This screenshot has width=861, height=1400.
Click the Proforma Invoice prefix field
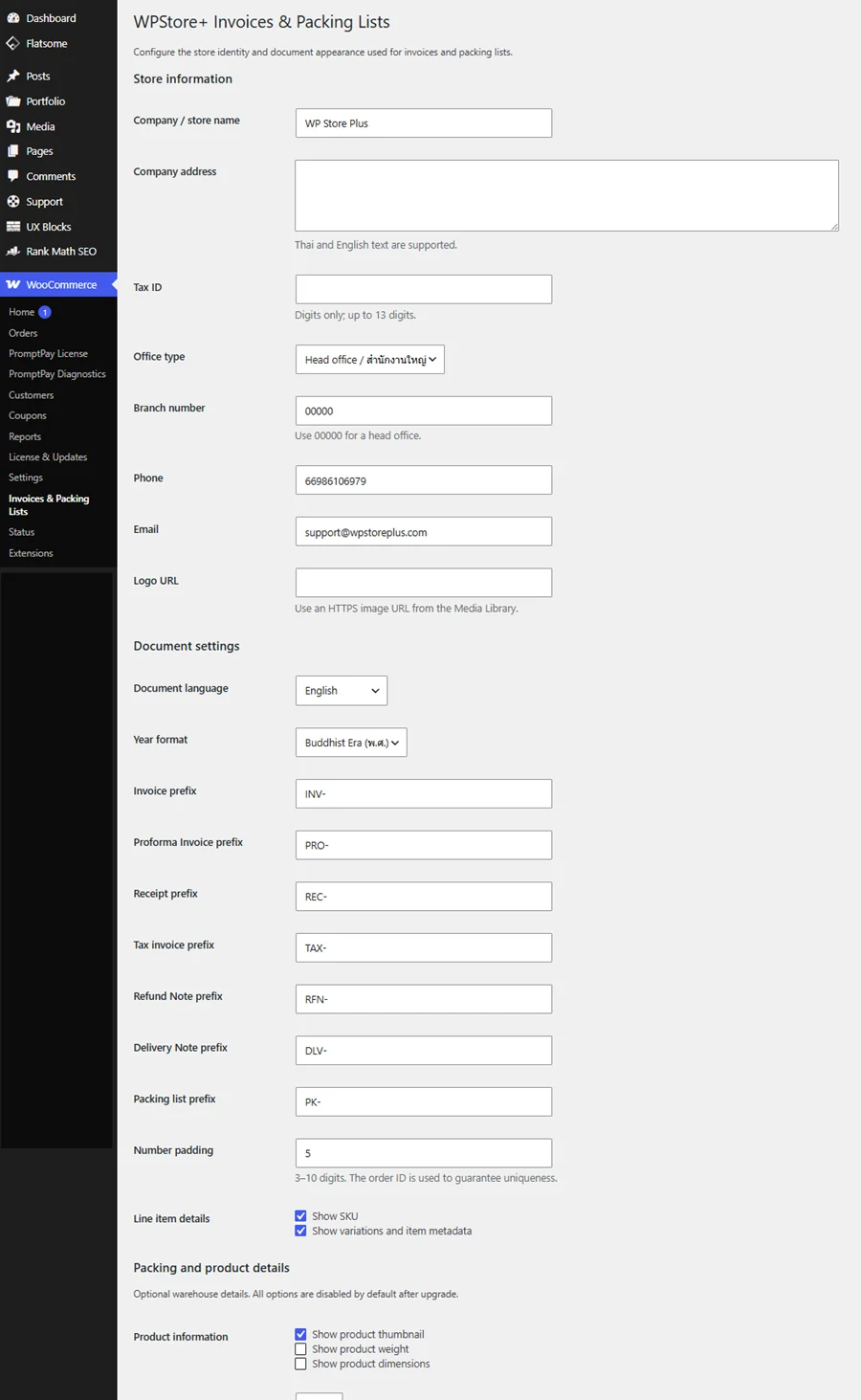pyautogui.click(x=424, y=845)
